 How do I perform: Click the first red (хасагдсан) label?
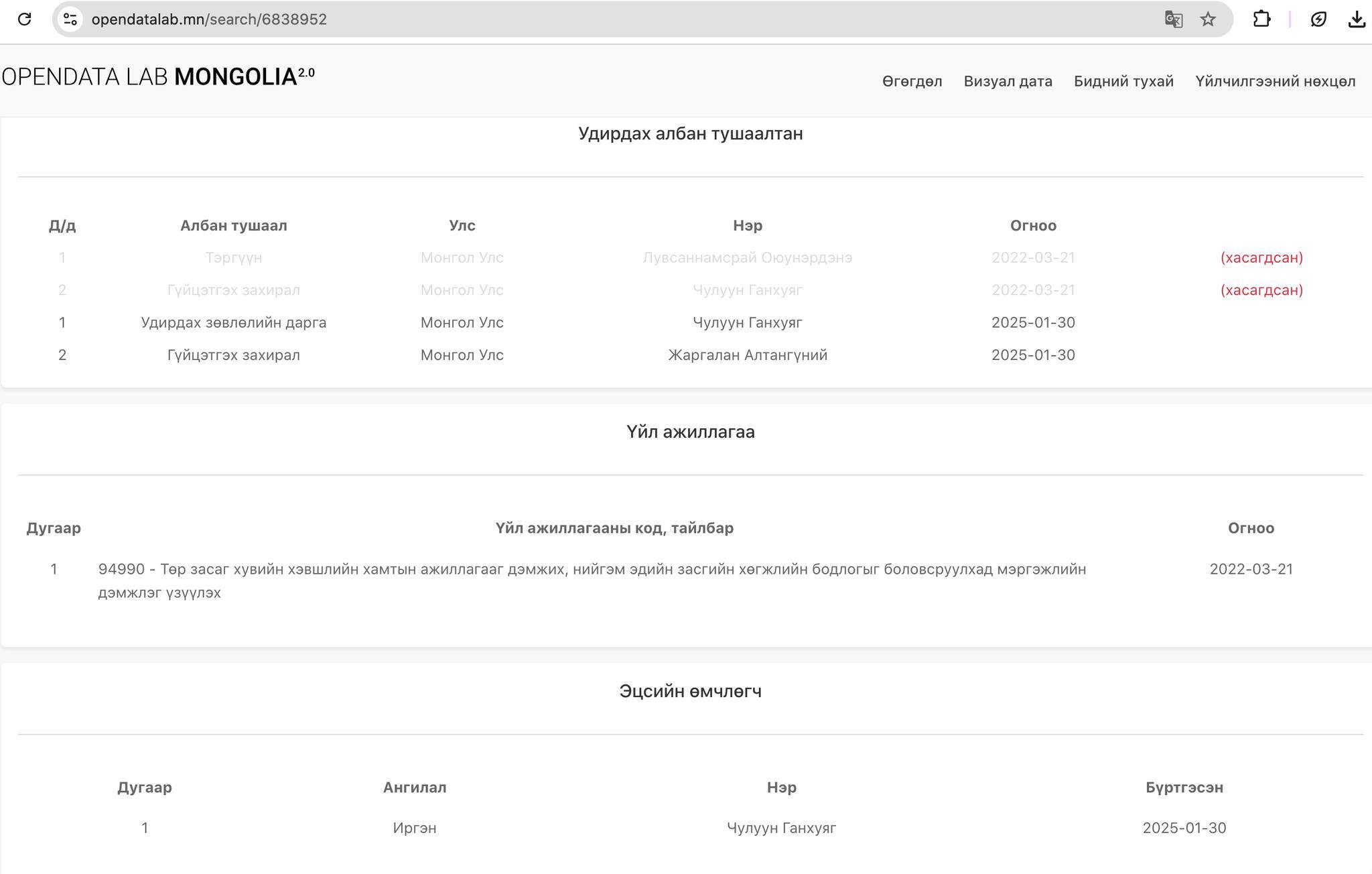click(x=1261, y=258)
